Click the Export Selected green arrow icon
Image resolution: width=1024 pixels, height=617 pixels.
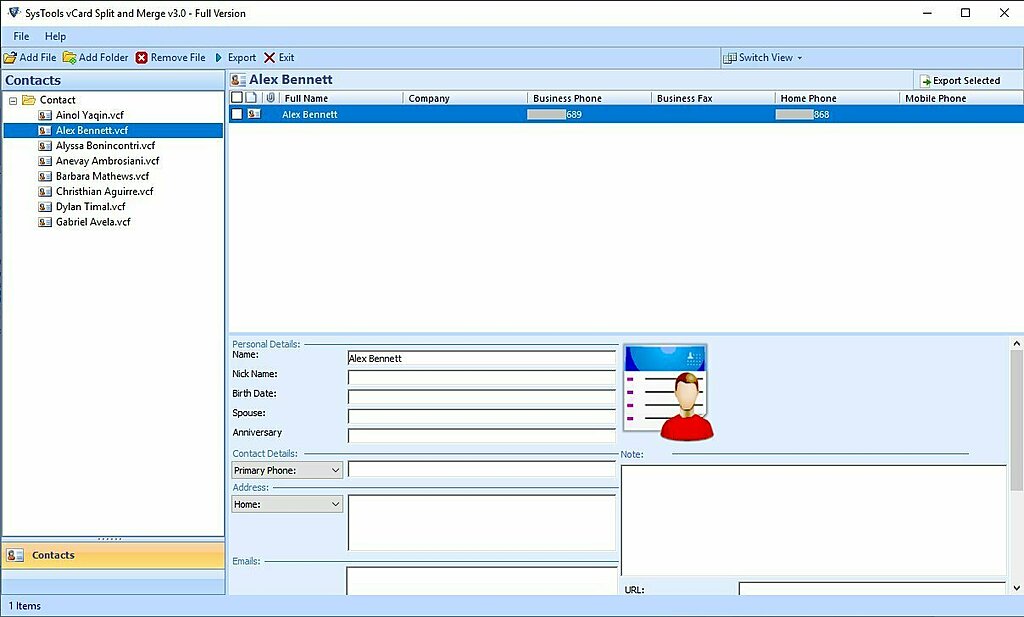[925, 81]
